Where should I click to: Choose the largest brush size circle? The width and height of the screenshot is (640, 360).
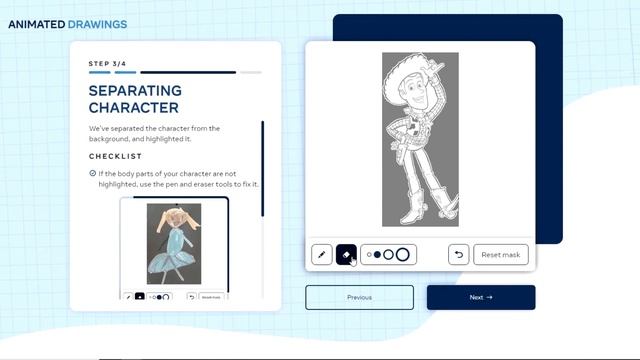[x=402, y=255]
